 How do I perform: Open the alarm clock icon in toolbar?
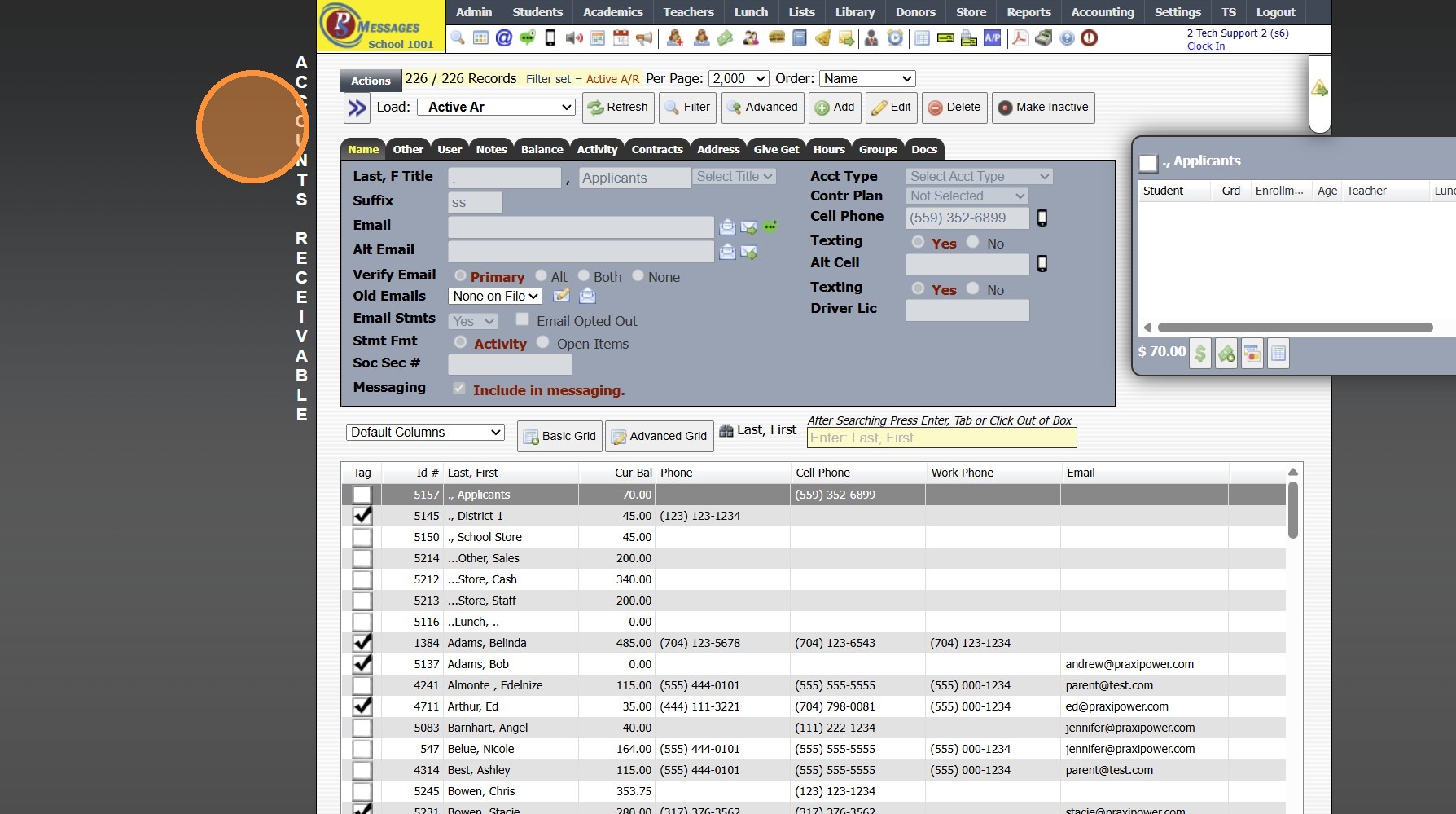pyautogui.click(x=895, y=38)
